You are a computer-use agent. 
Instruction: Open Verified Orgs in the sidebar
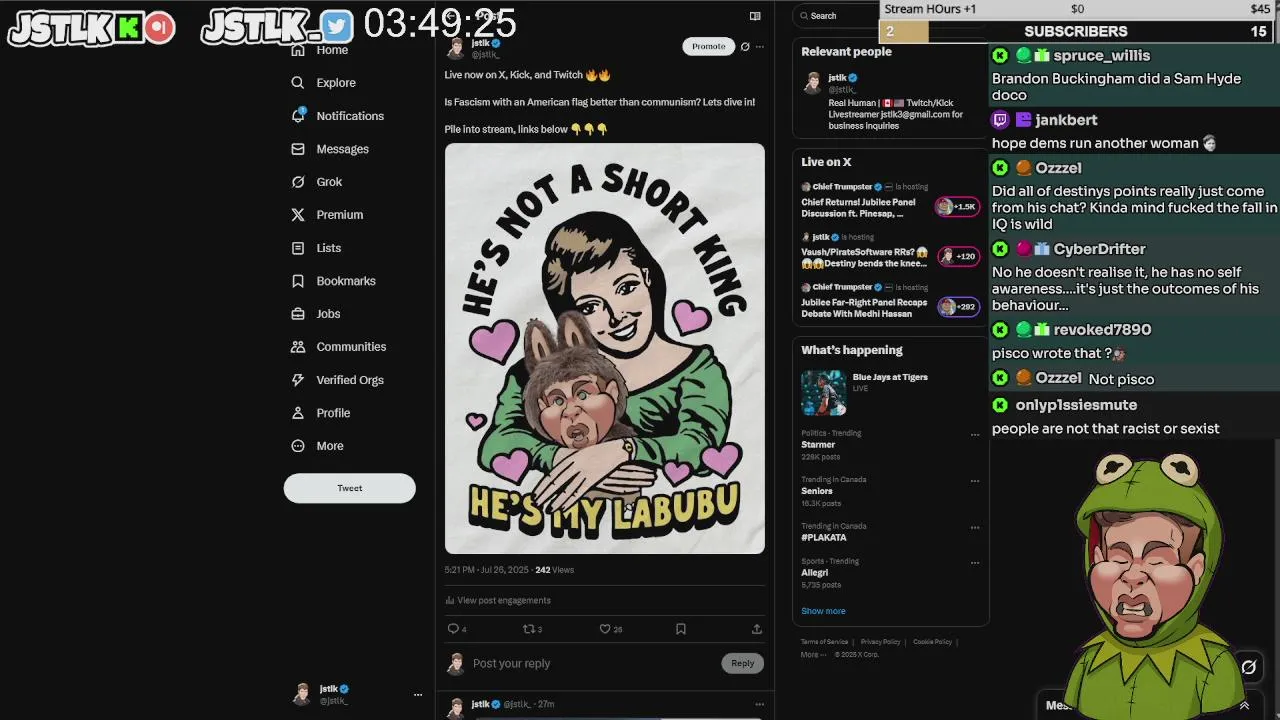point(337,380)
